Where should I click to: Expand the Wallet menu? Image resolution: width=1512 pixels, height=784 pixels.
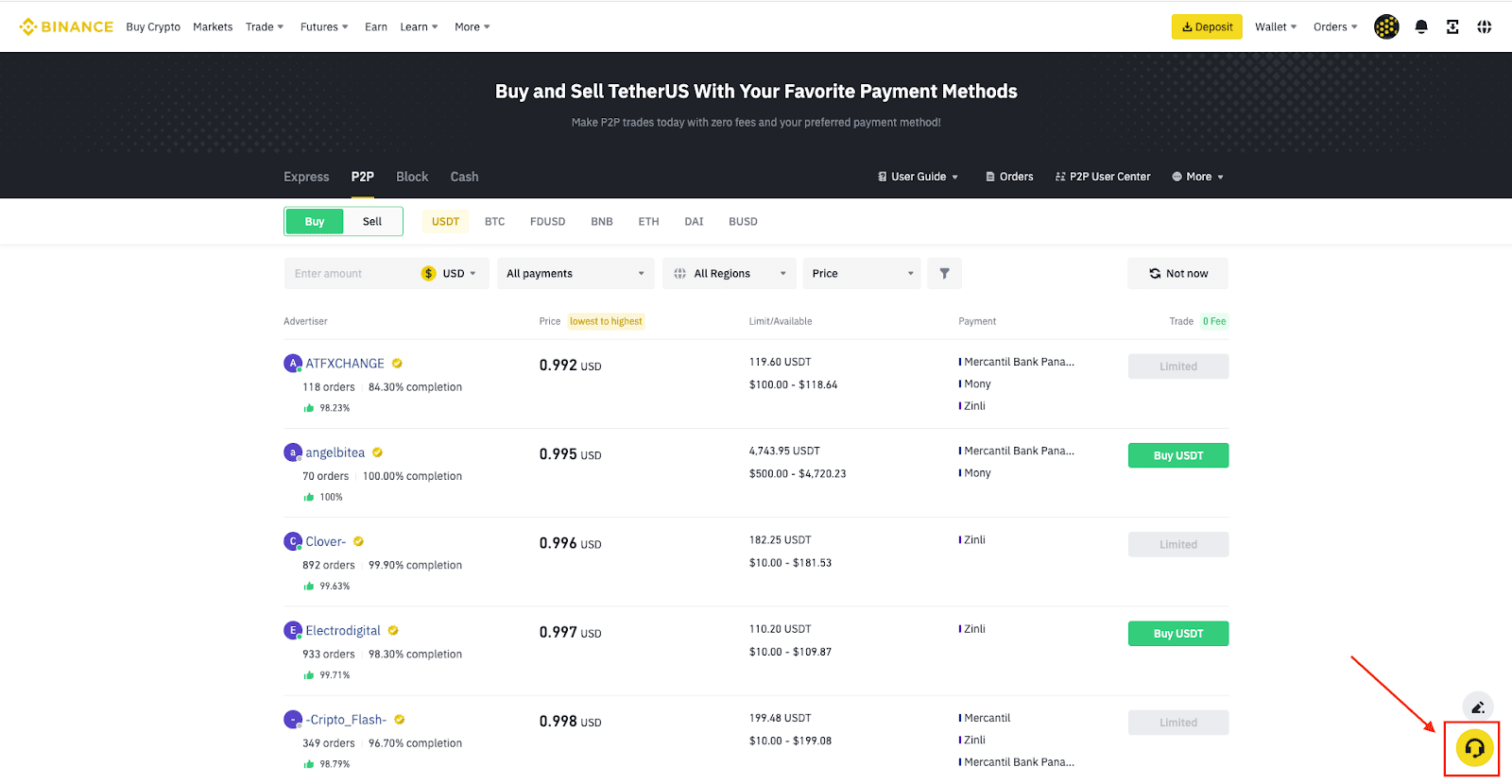coord(1276,26)
